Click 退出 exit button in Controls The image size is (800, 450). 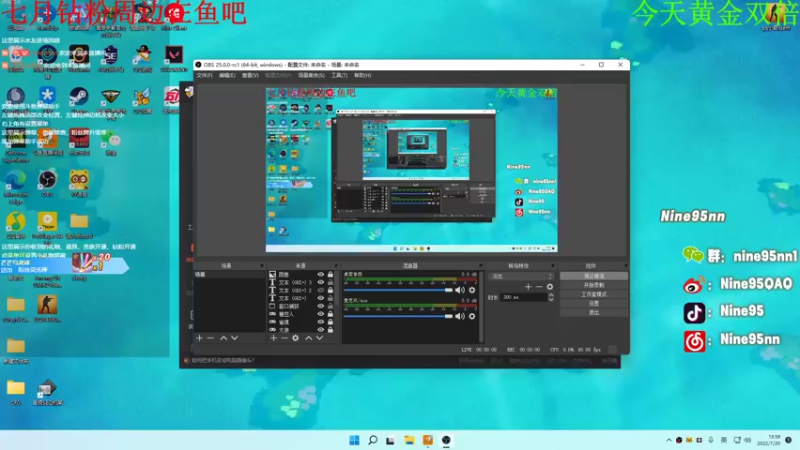[594, 312]
